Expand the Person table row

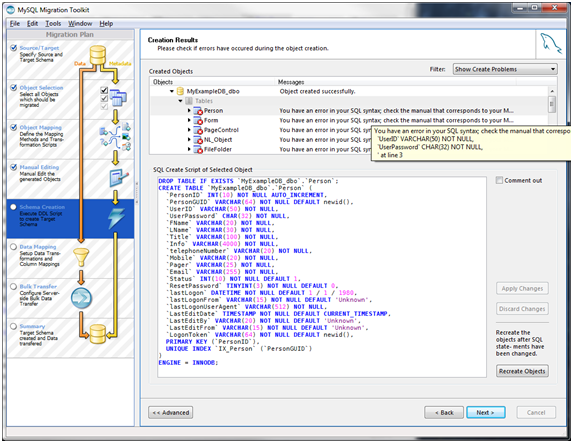189,110
